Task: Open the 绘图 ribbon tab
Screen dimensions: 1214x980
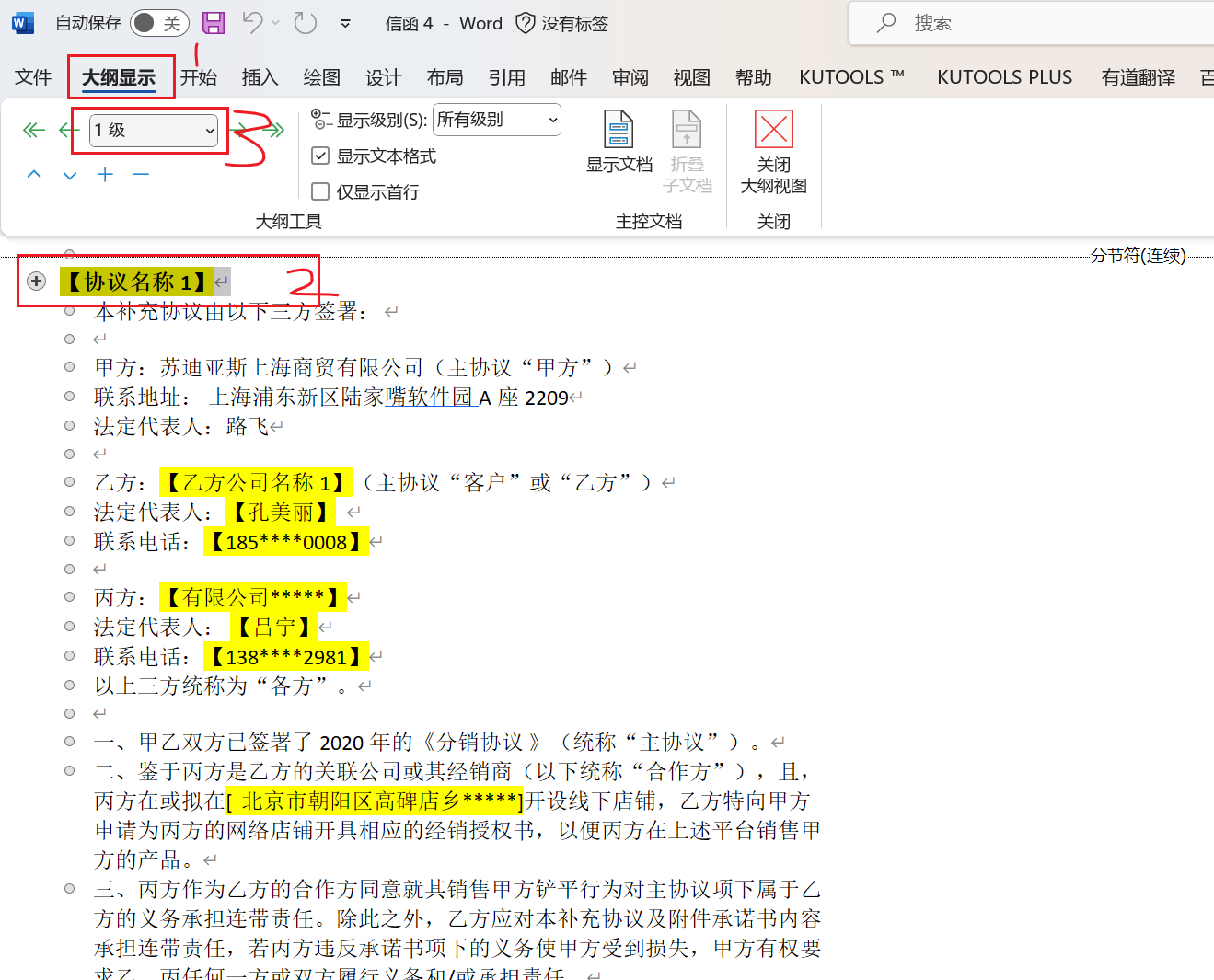Action: point(321,77)
